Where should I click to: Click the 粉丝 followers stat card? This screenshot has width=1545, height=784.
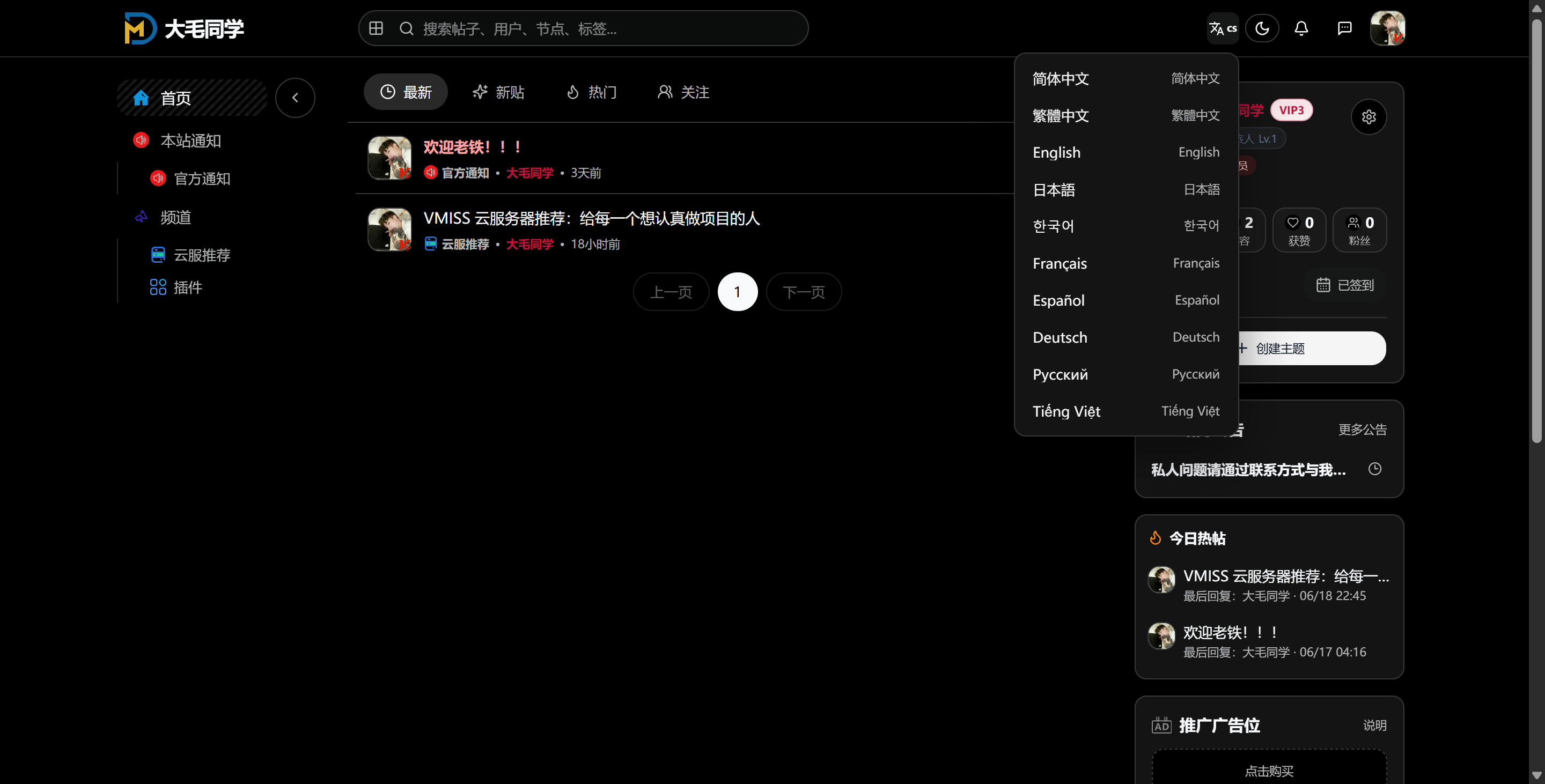(1360, 230)
